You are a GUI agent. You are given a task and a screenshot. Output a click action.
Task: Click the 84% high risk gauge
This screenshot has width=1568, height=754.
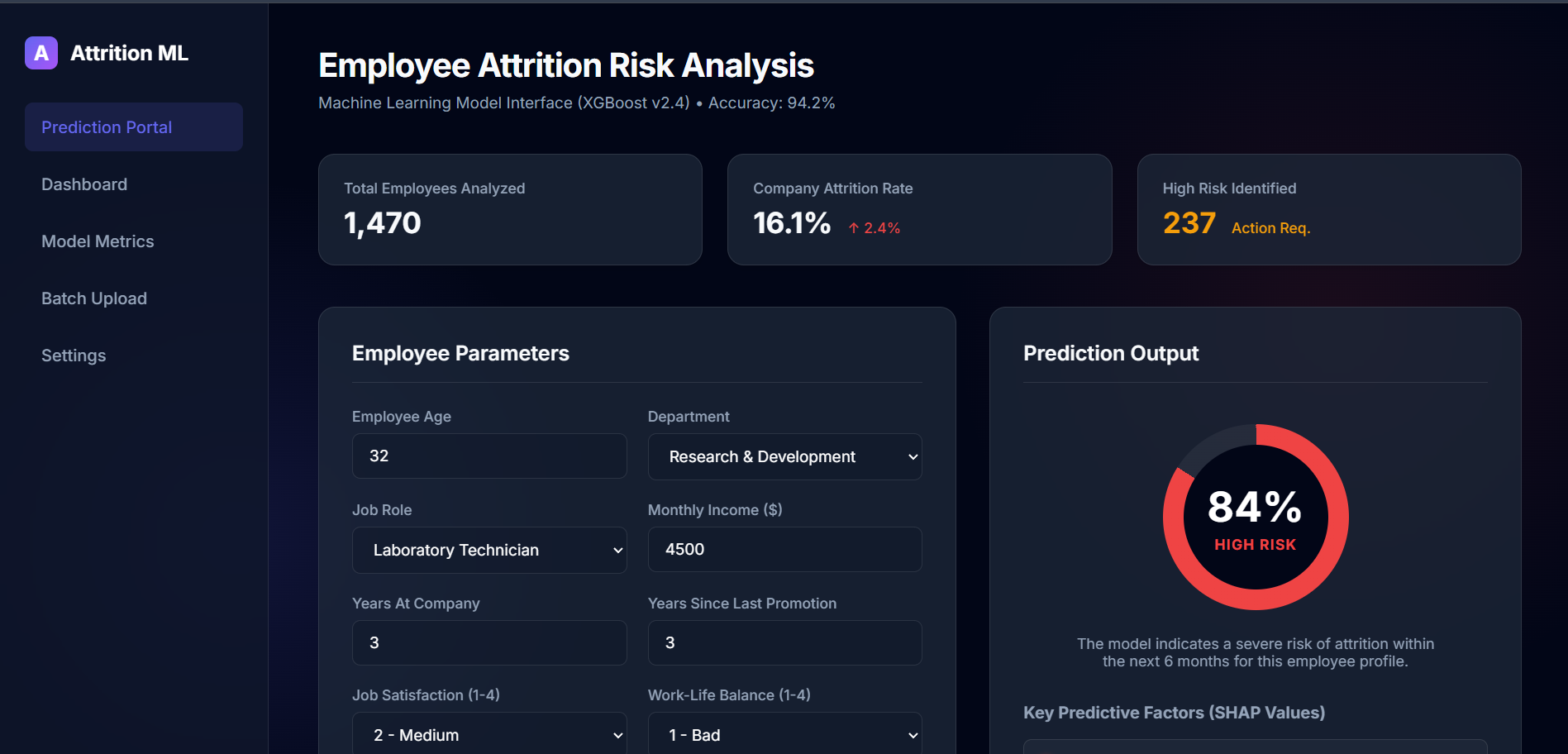[x=1255, y=518]
